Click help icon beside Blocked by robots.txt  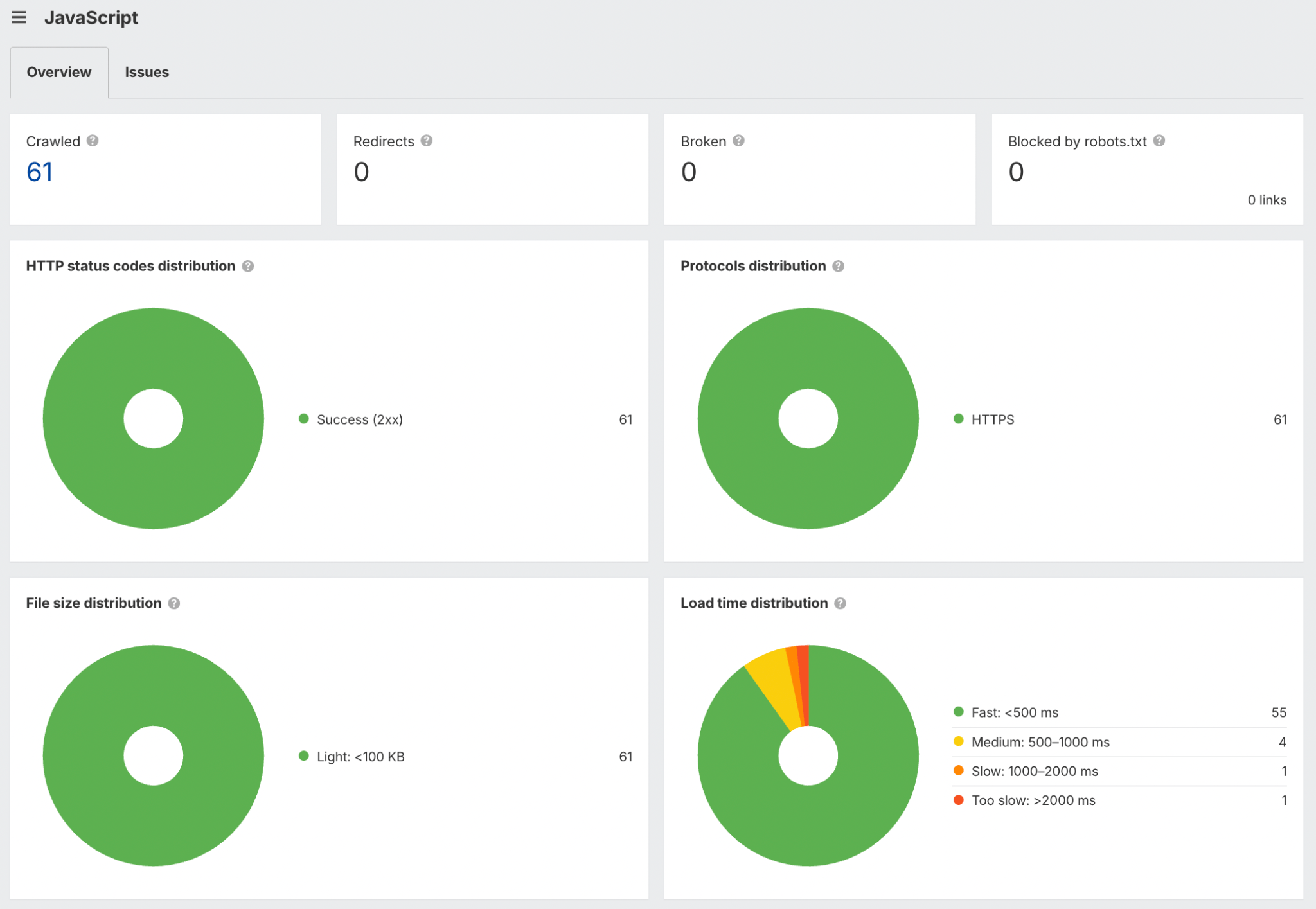tap(1159, 141)
